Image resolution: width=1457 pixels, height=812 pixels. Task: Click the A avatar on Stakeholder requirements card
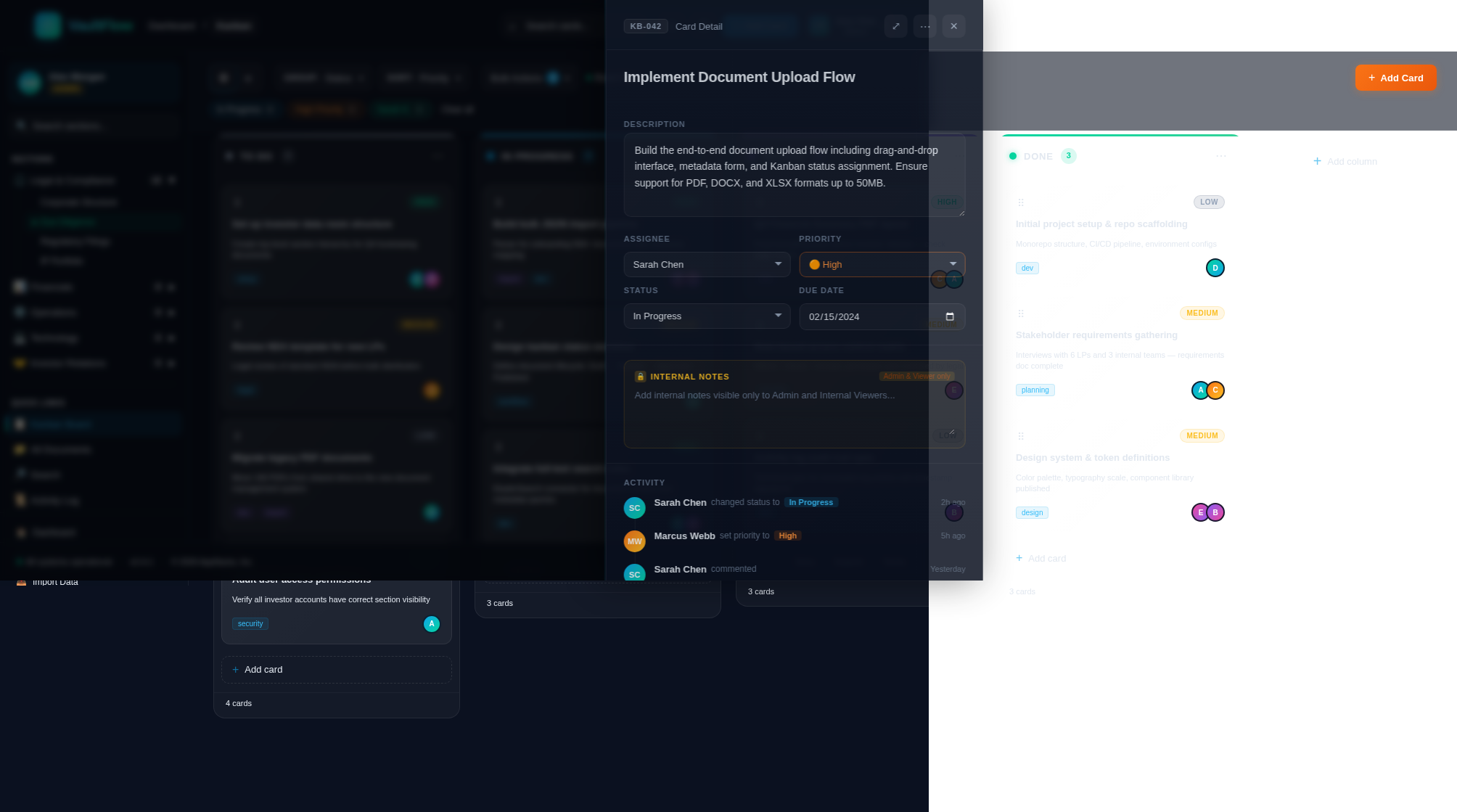click(x=1199, y=390)
